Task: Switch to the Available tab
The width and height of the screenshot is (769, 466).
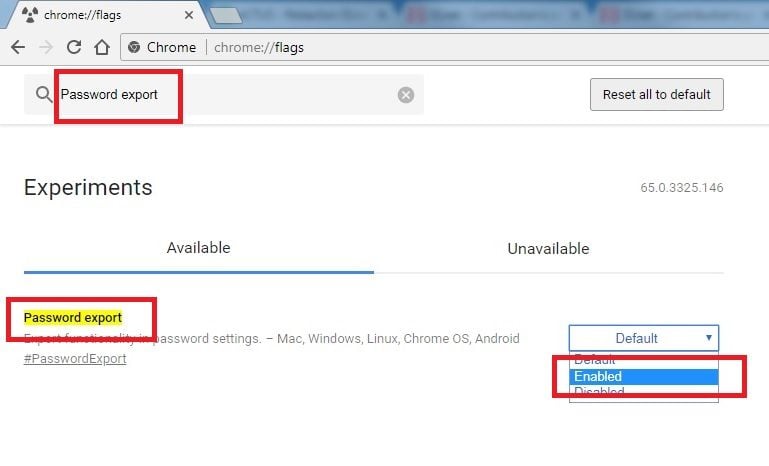Action: pos(199,248)
